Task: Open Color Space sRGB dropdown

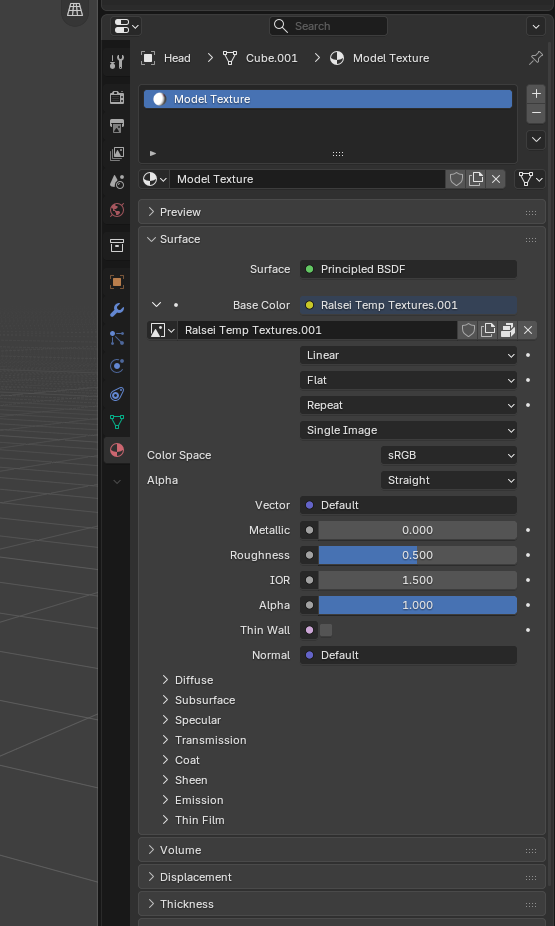Action: pos(449,455)
